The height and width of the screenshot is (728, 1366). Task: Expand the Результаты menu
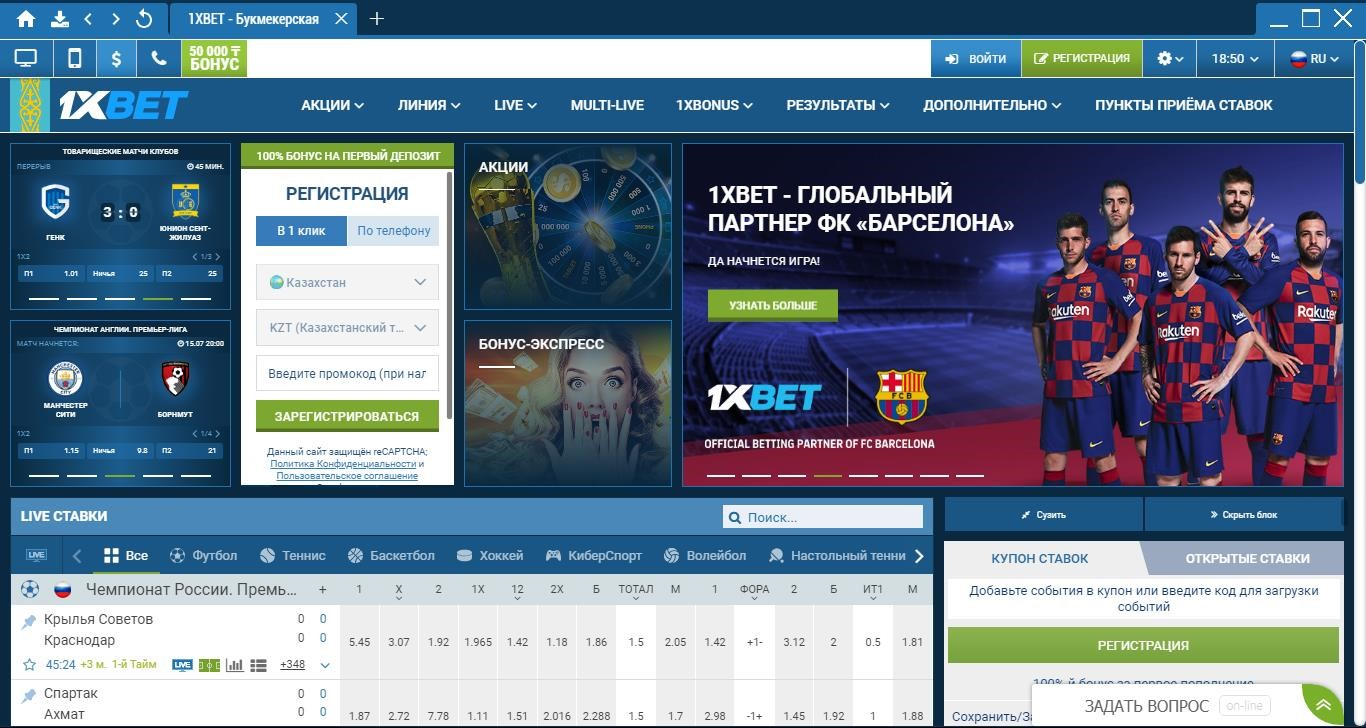(837, 105)
